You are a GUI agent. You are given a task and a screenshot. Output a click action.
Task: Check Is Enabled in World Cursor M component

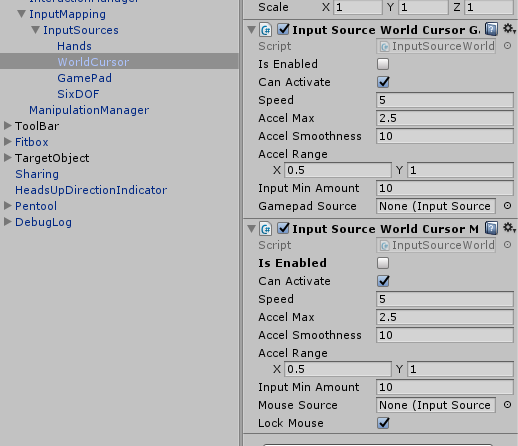click(383, 263)
